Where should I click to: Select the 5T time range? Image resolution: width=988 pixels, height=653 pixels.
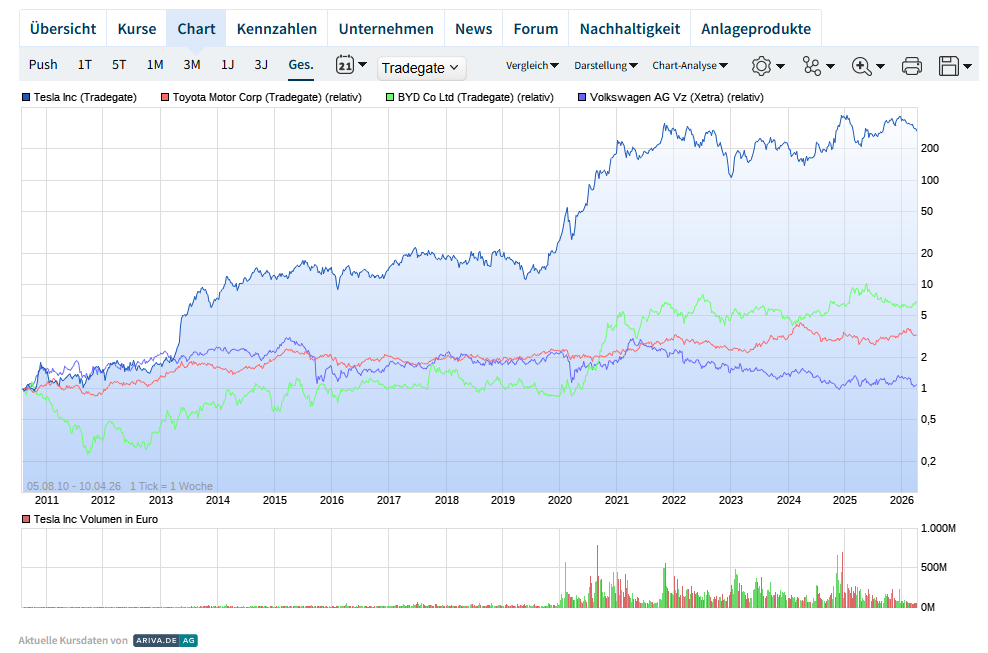coord(119,65)
